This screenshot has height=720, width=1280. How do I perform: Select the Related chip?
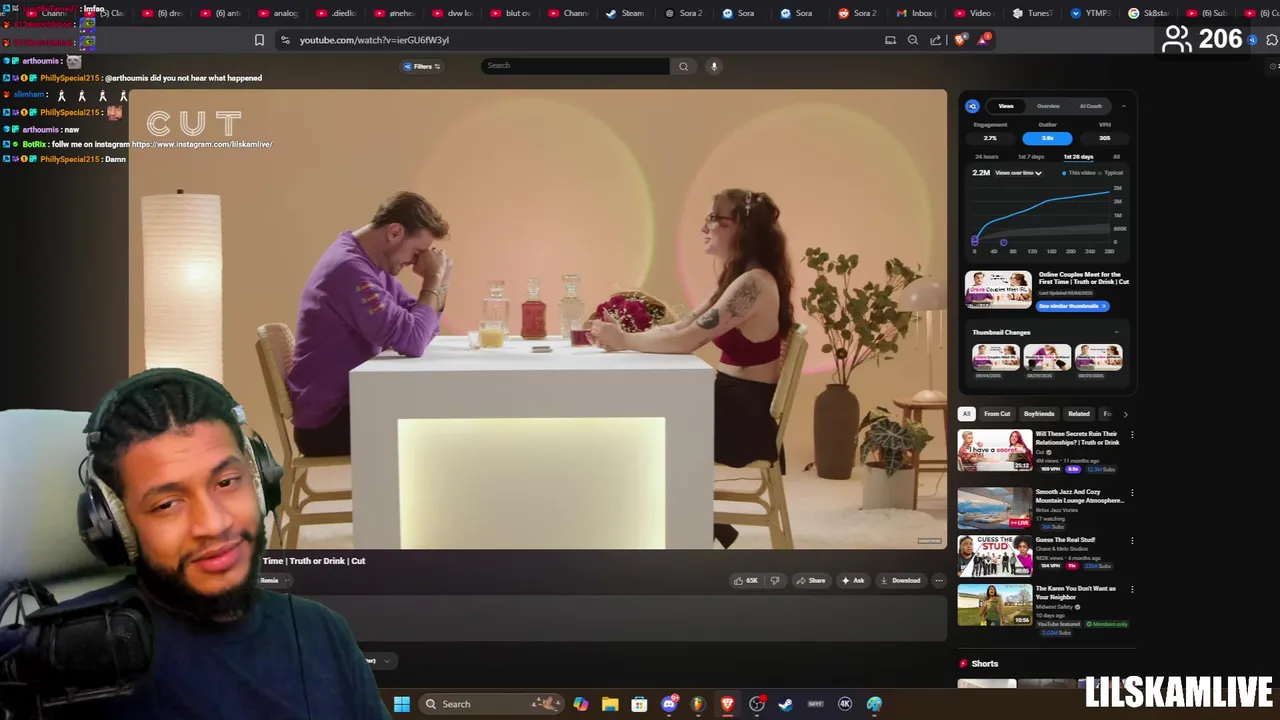tap(1079, 414)
